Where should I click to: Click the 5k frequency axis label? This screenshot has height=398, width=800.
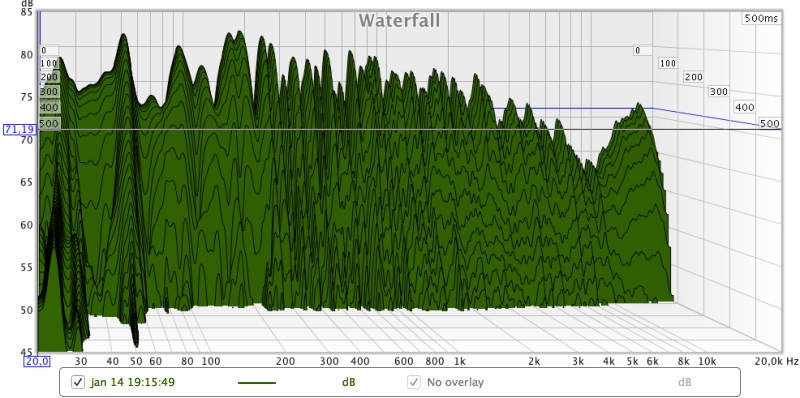point(633,361)
